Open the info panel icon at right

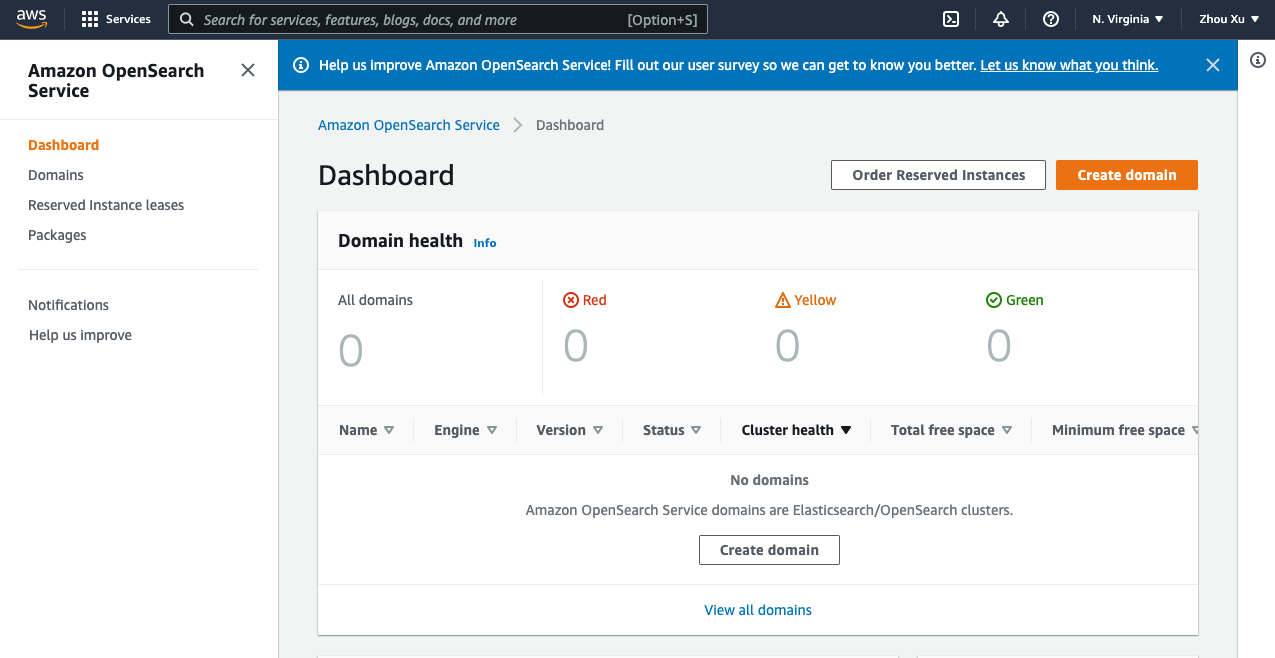tap(1258, 60)
